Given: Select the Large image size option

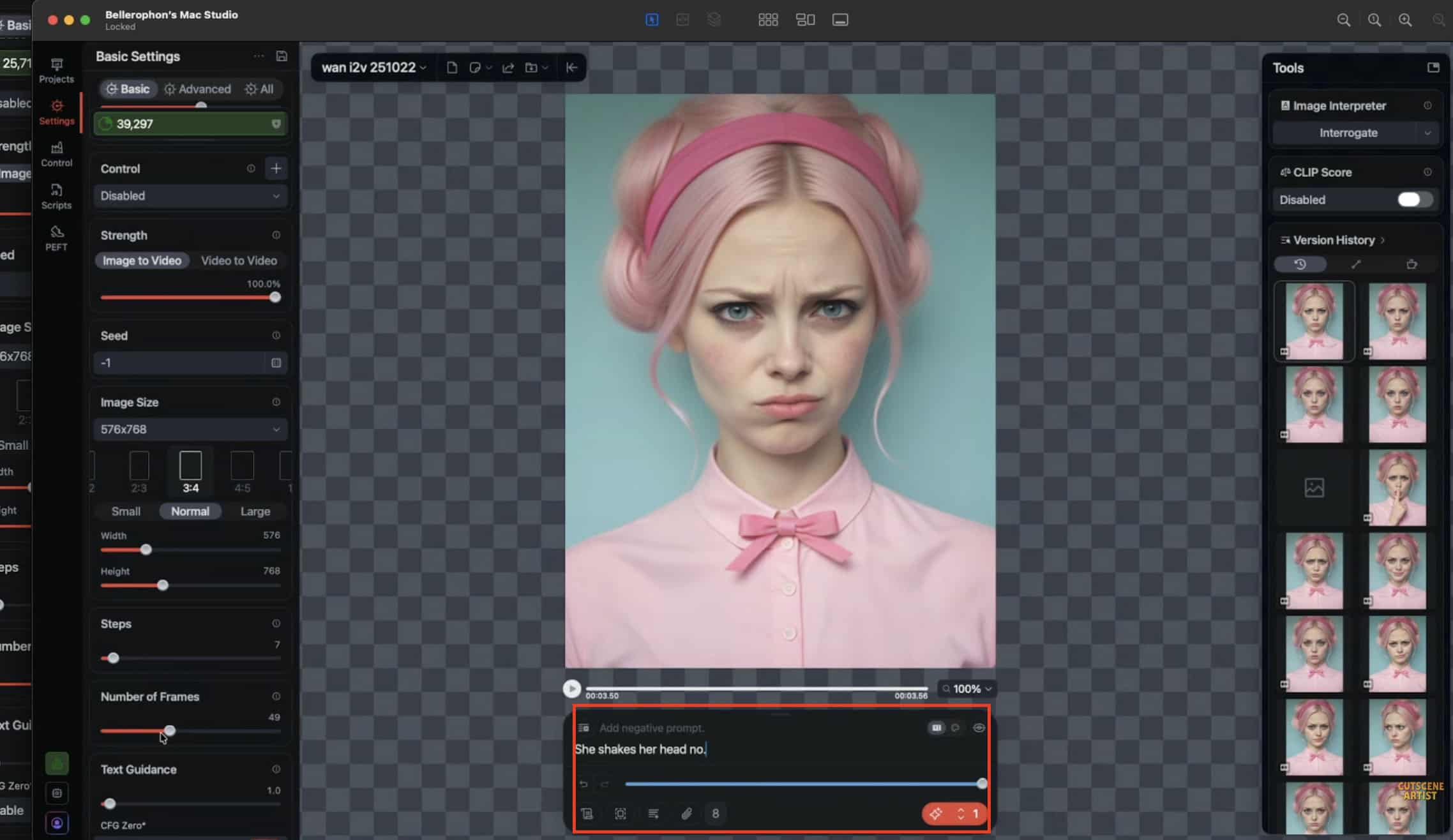Looking at the screenshot, I should (255, 511).
